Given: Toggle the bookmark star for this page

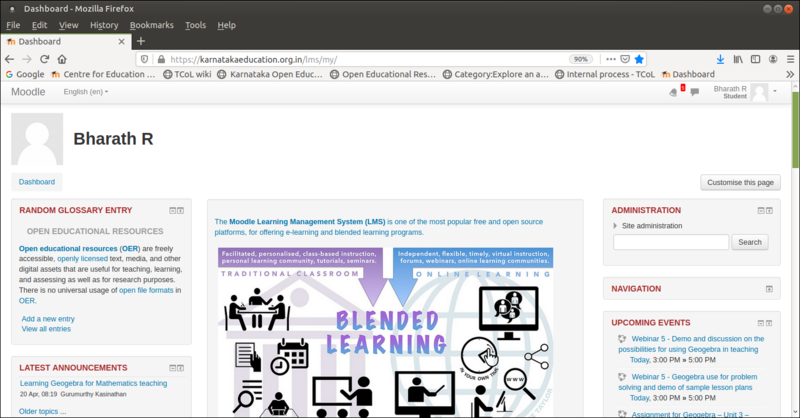Looking at the screenshot, I should click(639, 59).
